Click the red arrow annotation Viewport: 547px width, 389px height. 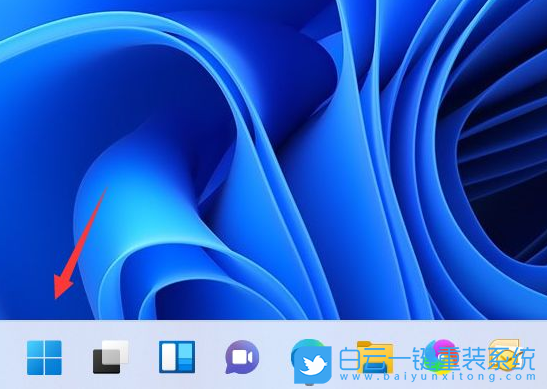pos(80,243)
